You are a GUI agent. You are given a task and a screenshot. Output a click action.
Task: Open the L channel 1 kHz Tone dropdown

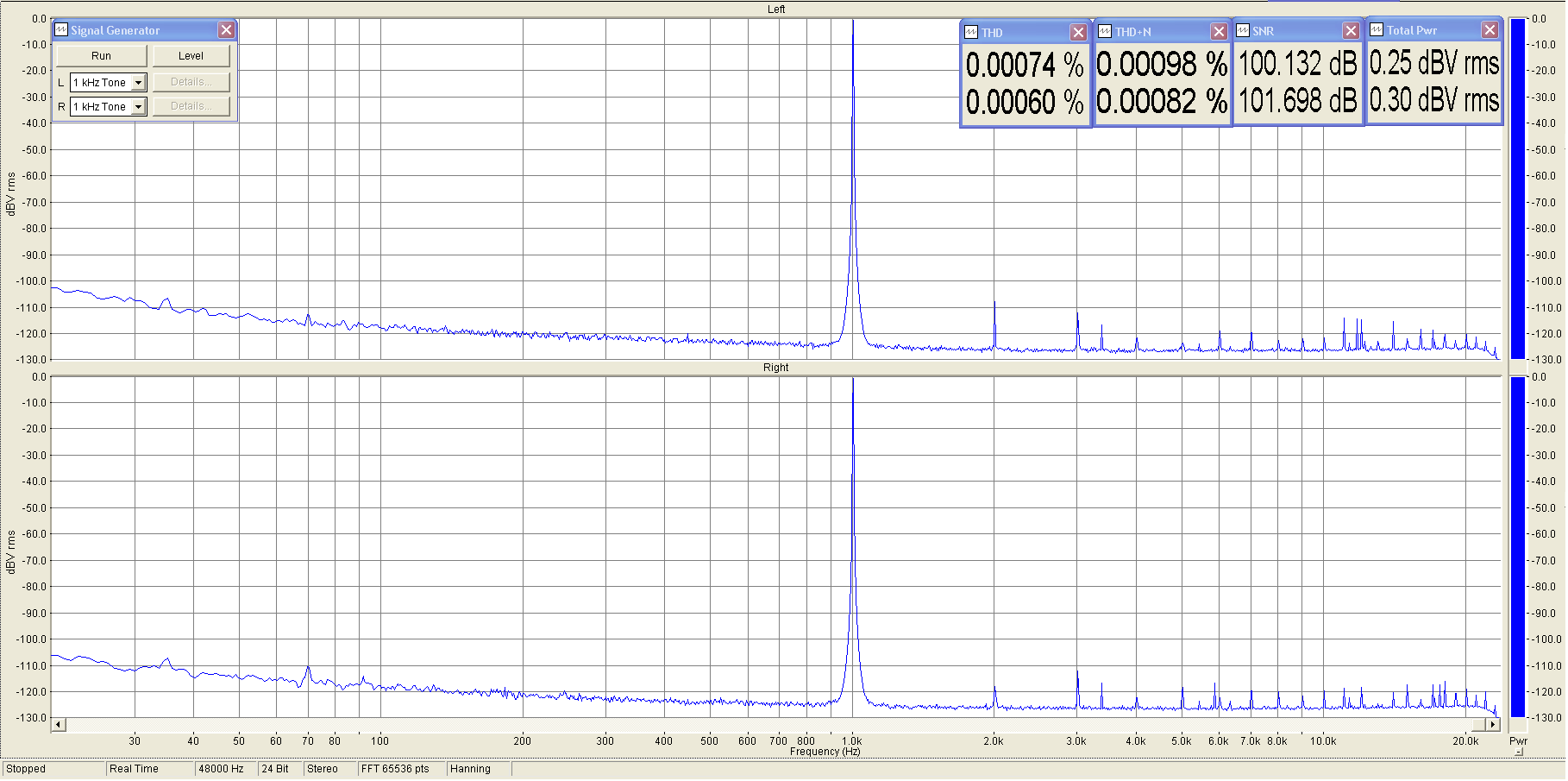click(x=138, y=83)
